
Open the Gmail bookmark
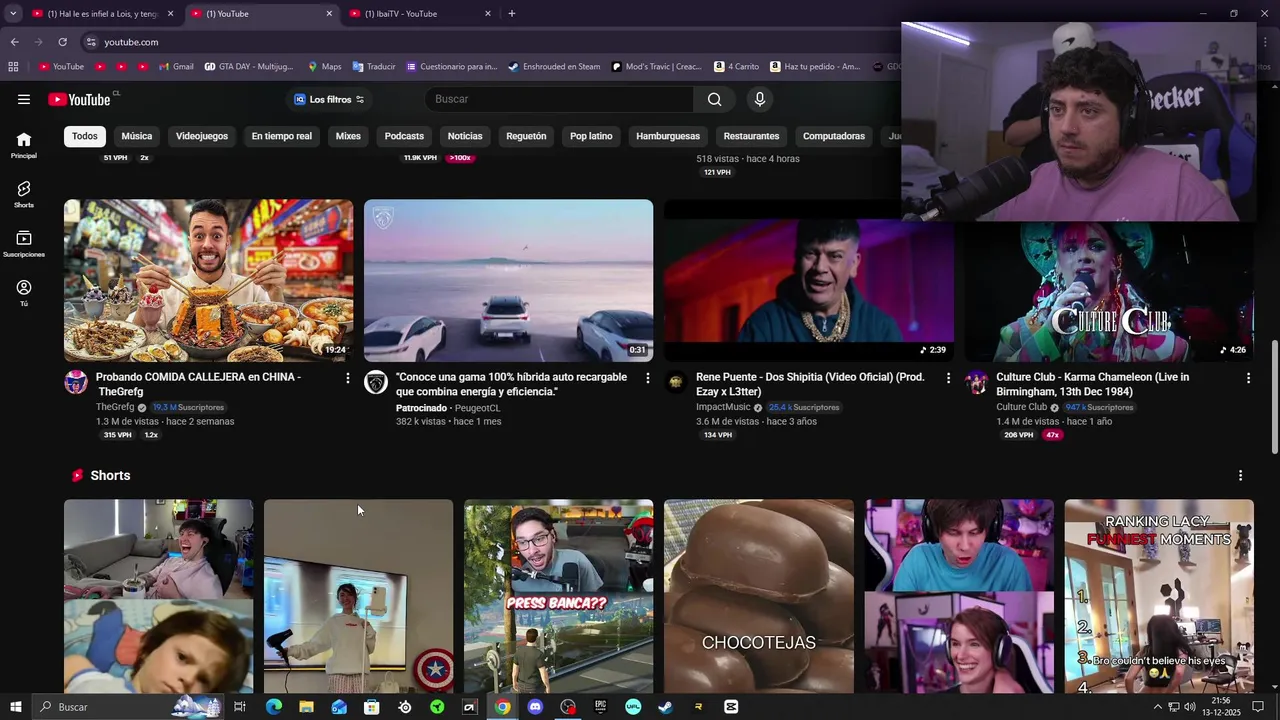[176, 67]
